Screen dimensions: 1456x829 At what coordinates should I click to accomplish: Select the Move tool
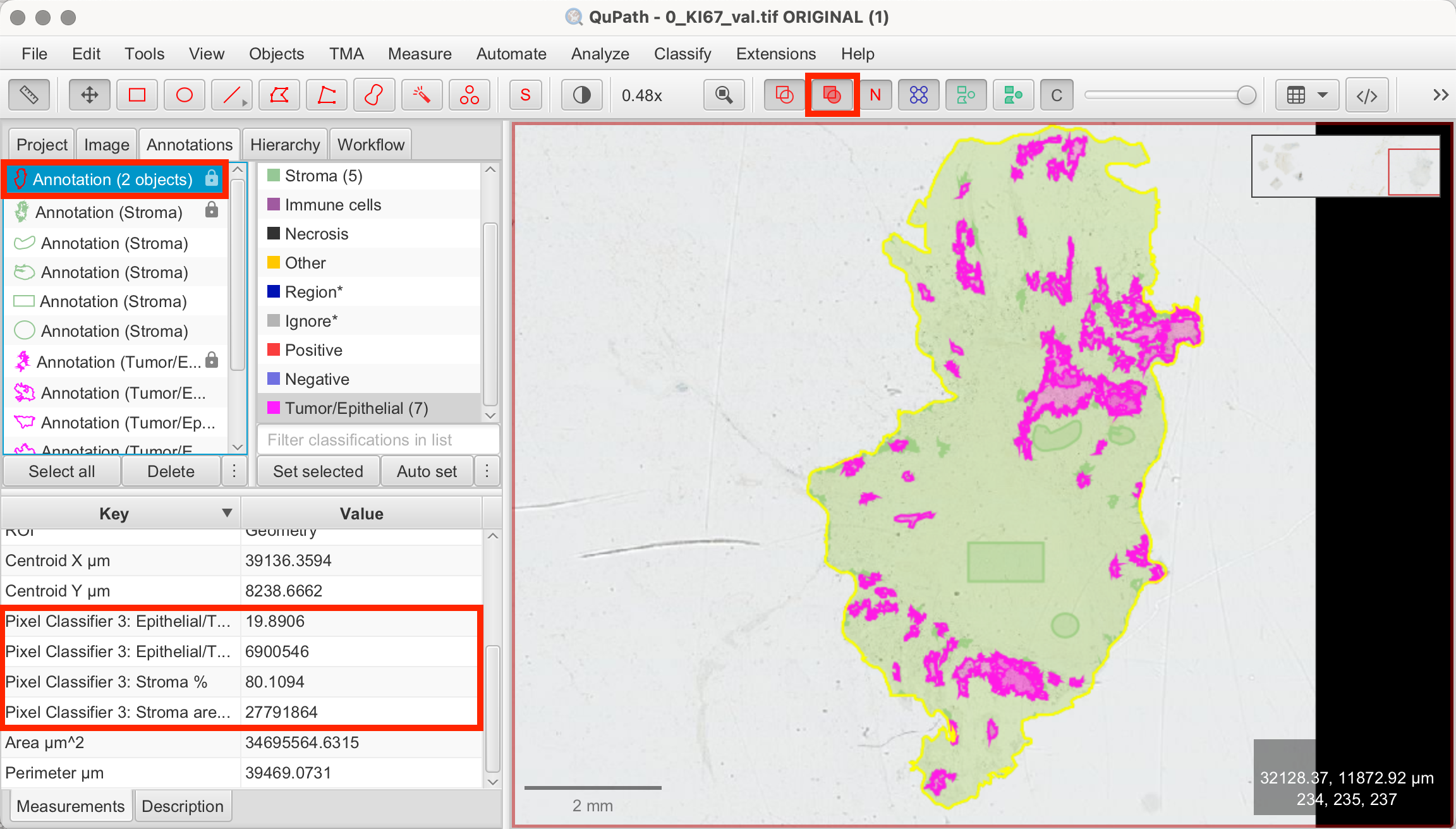(89, 95)
